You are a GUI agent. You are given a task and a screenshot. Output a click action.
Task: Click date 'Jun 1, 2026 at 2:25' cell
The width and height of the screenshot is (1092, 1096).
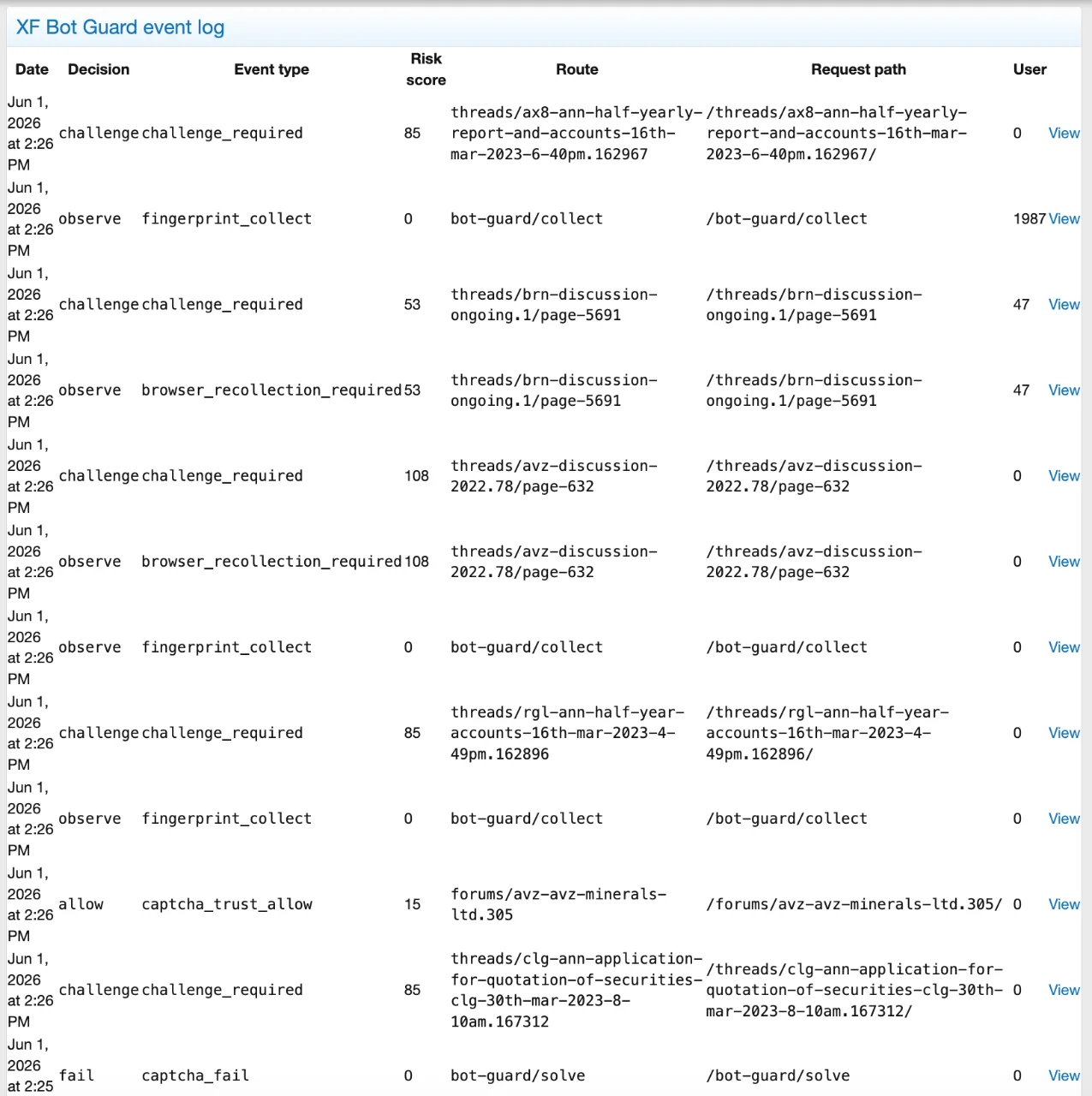tap(30, 1065)
